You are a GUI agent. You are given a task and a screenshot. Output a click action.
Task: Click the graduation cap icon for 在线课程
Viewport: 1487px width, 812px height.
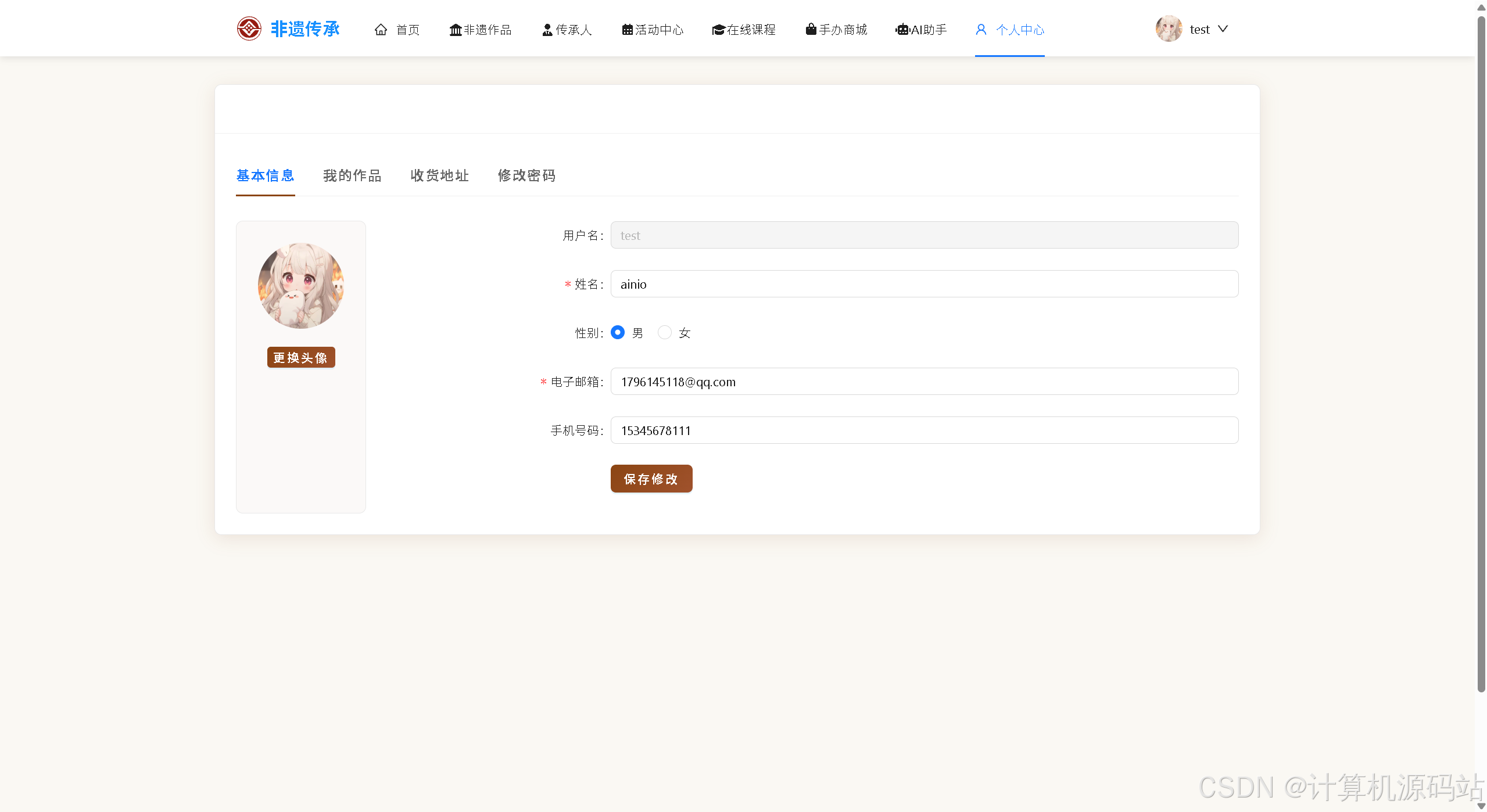coord(718,30)
